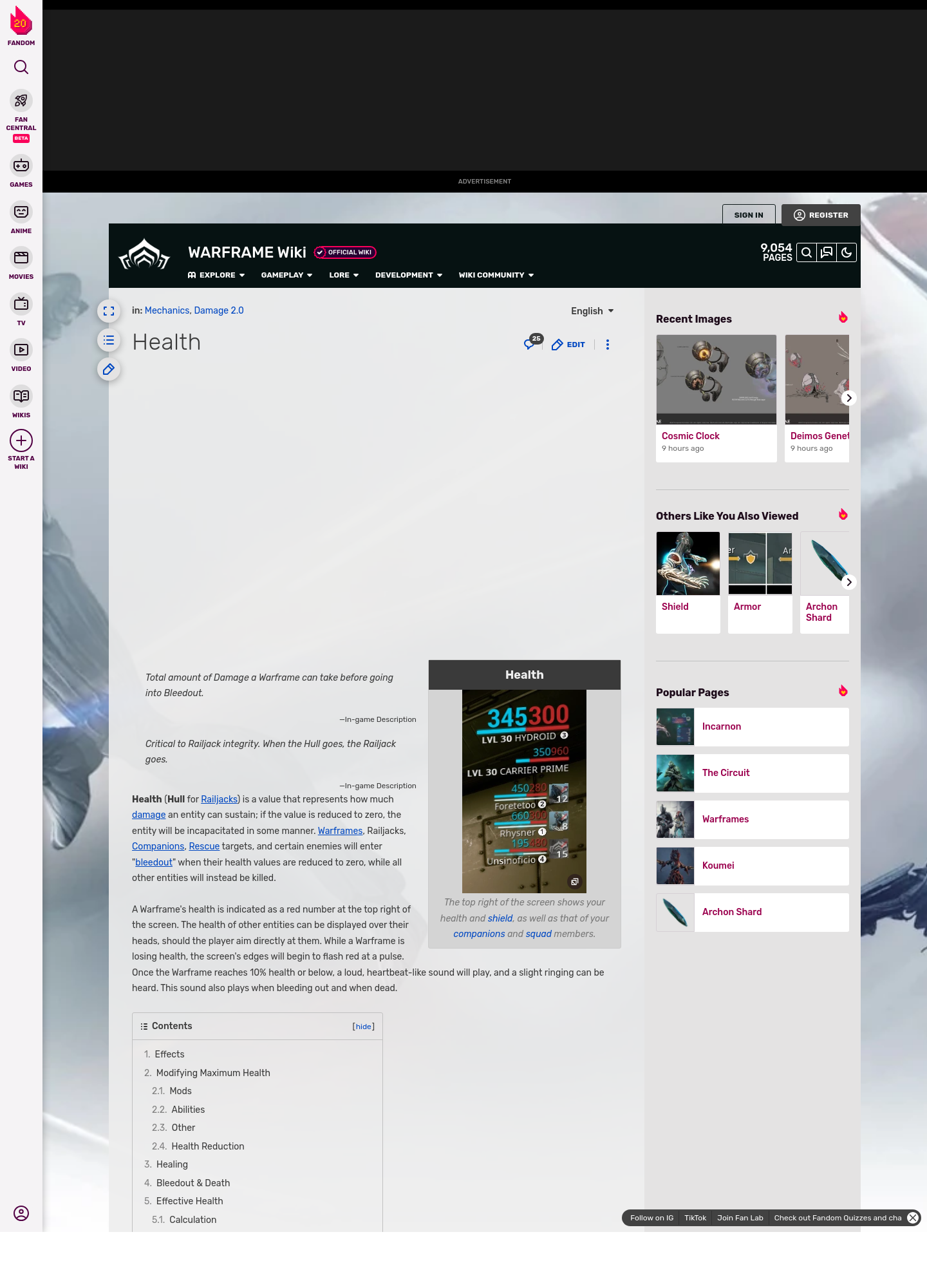Viewport: 927px width, 1288px height.
Task: Click the Start a Wiki plus icon
Action: pyautogui.click(x=21, y=441)
